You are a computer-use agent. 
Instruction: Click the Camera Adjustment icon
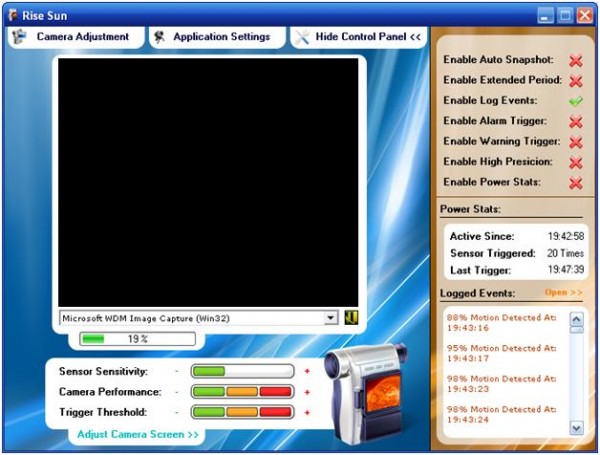click(x=19, y=37)
